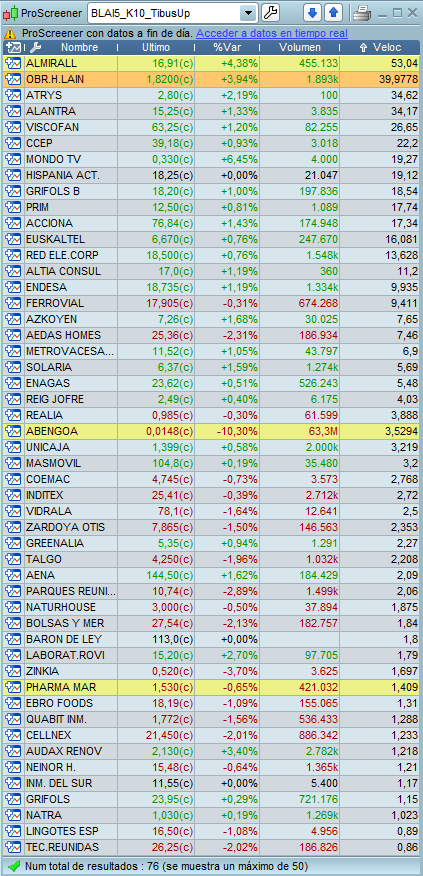Select the ZARDOYA OTIS name cell

pos(70,527)
